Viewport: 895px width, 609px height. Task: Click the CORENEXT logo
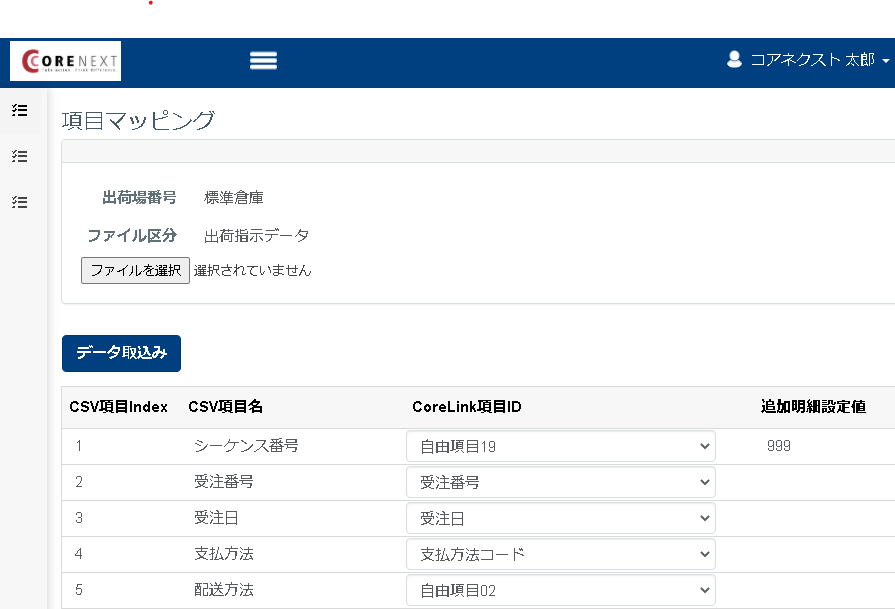pyautogui.click(x=64, y=60)
